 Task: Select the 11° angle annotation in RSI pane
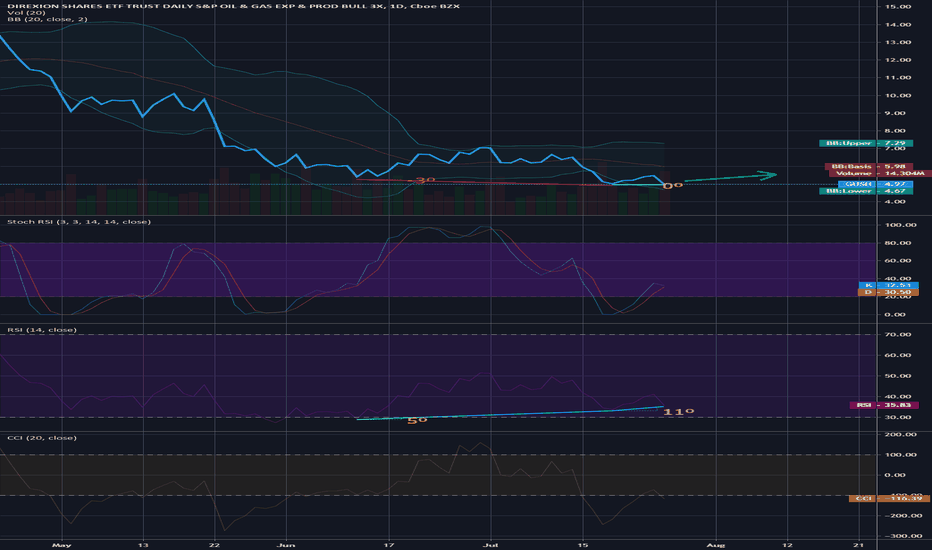point(678,412)
